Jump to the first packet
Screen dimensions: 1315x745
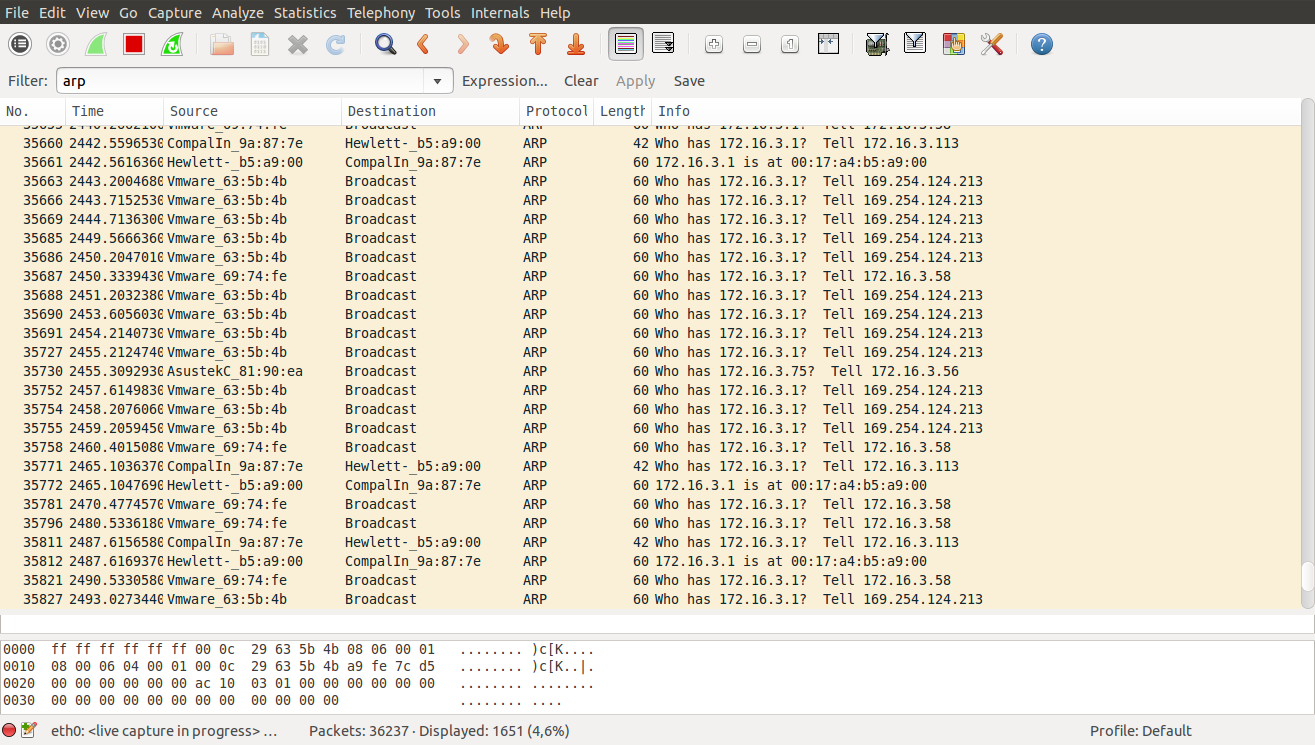pos(538,44)
